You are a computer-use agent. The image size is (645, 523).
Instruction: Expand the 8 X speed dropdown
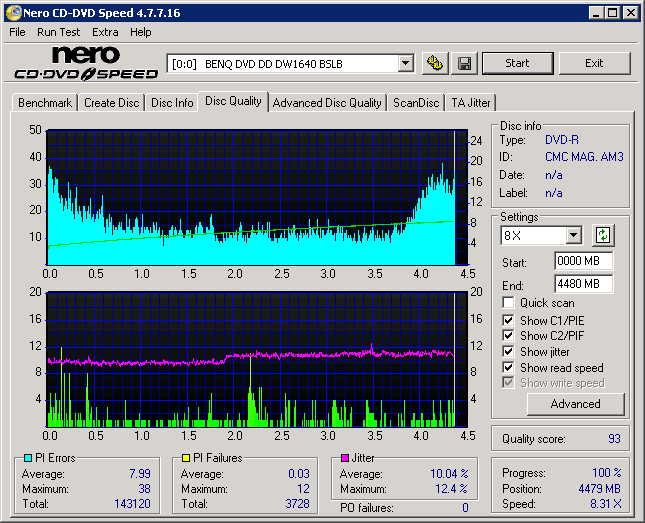[x=573, y=236]
